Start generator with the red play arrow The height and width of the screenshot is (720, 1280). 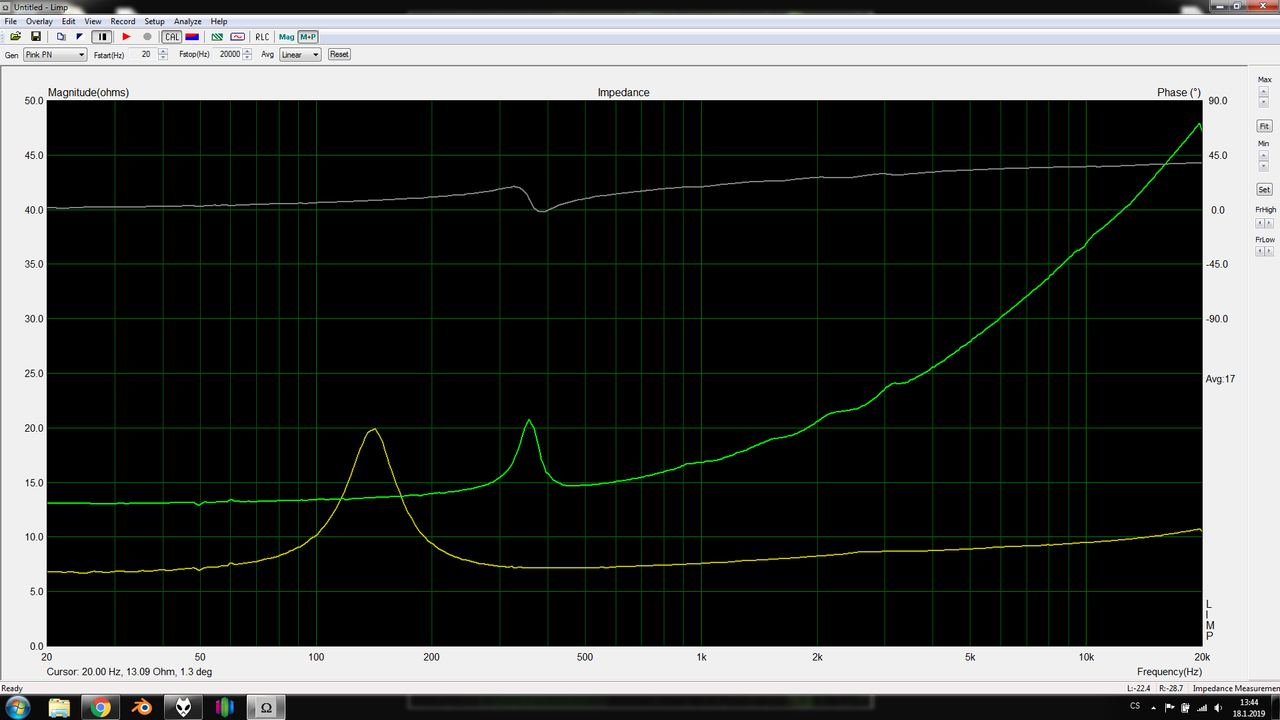[127, 37]
